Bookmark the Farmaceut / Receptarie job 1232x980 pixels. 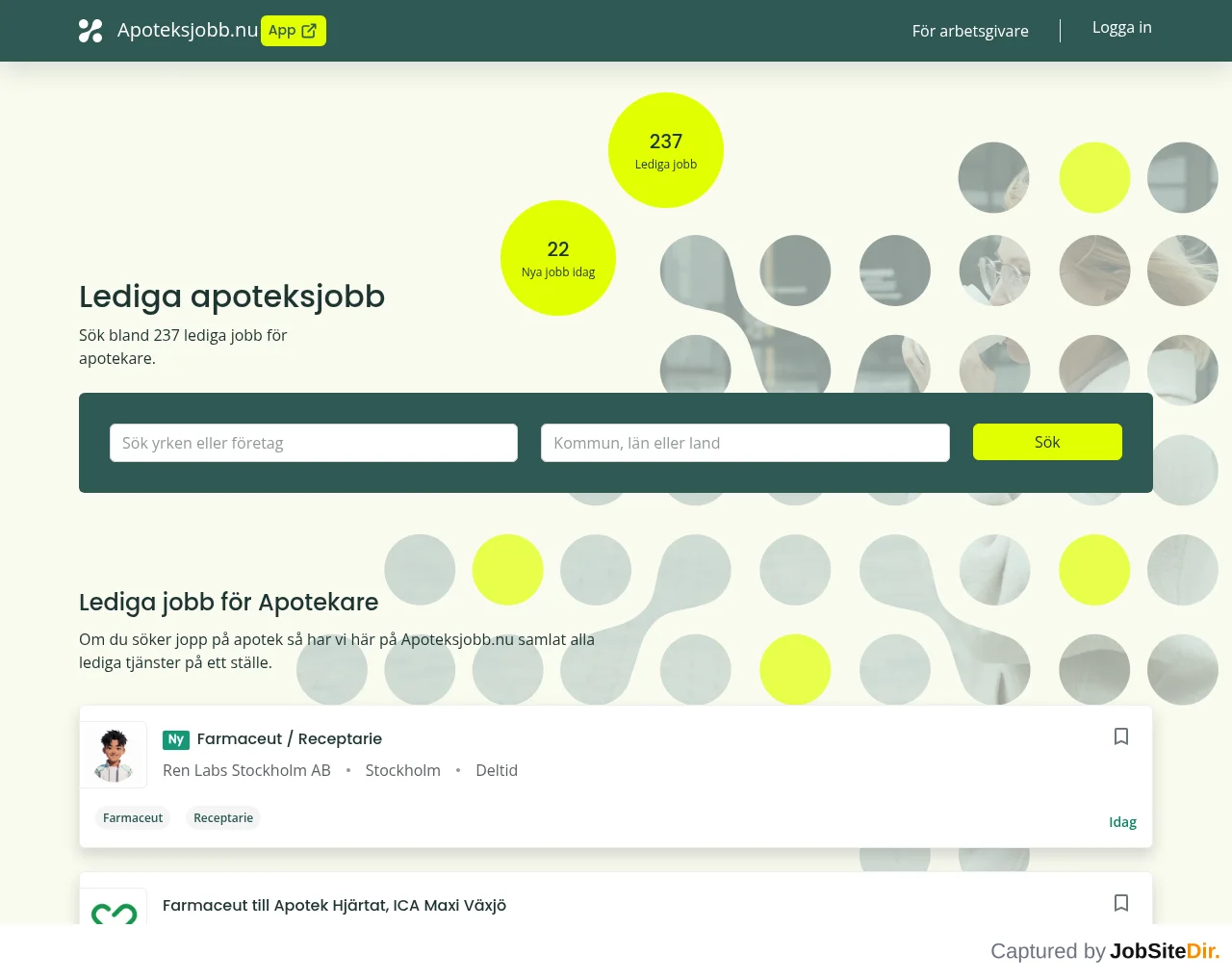pyautogui.click(x=1121, y=736)
